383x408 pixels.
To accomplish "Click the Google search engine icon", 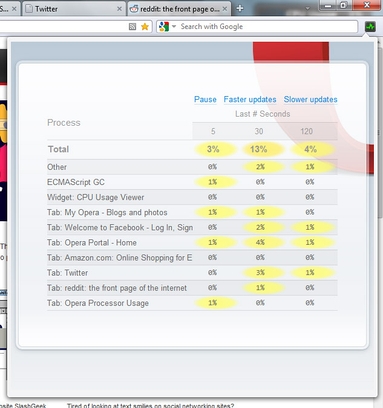I will click(164, 26).
